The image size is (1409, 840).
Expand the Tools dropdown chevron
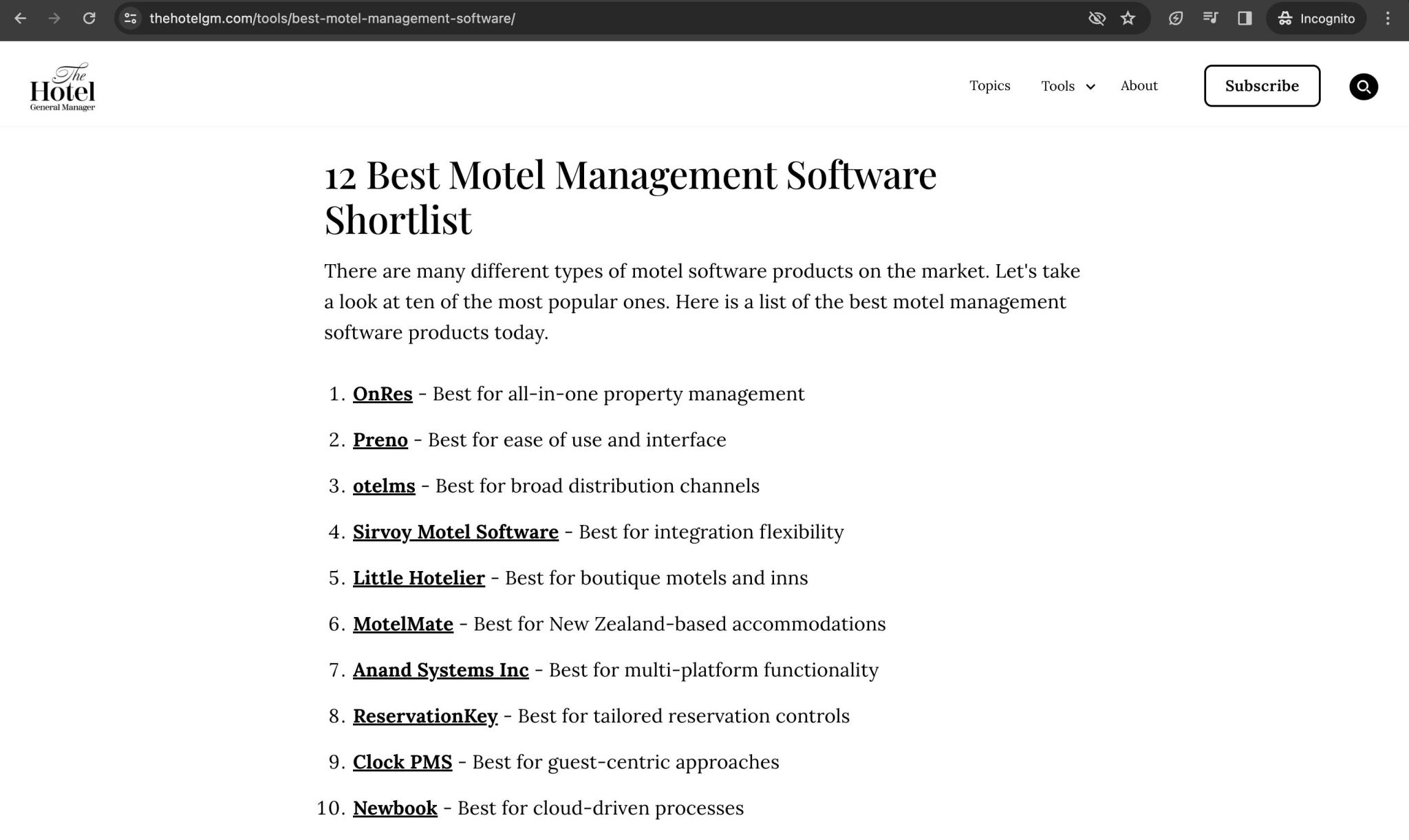click(1090, 87)
